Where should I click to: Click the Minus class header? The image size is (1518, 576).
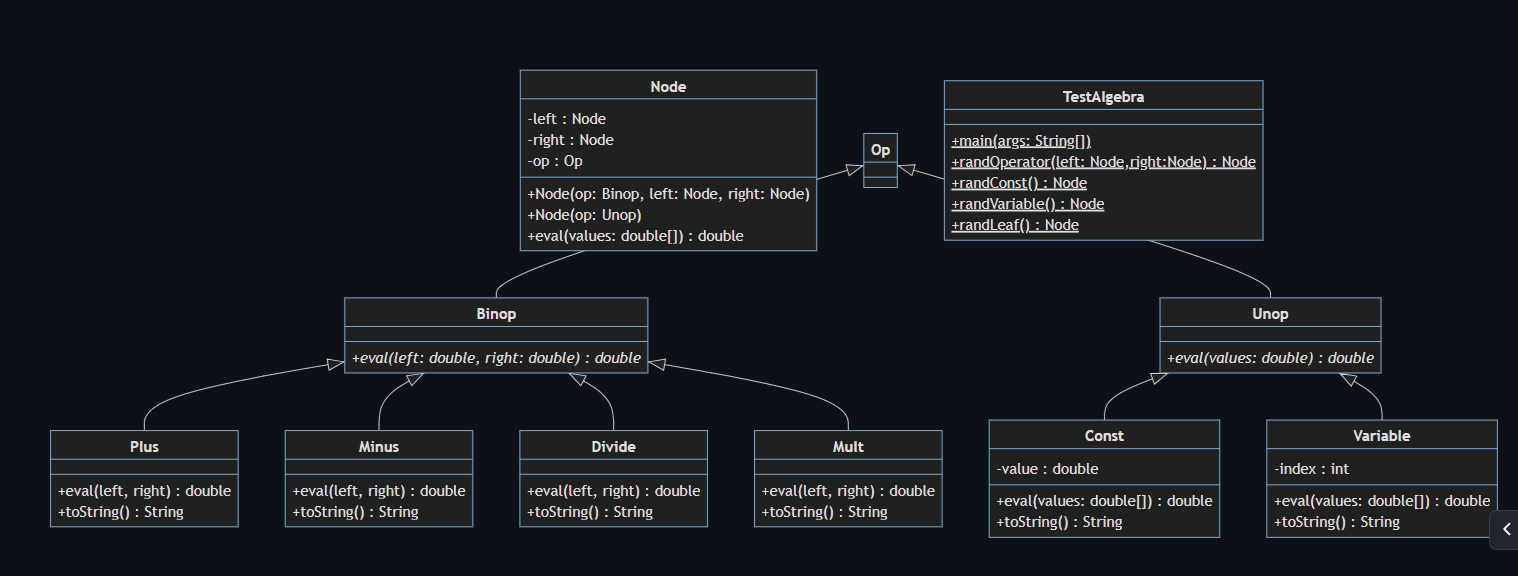point(378,447)
